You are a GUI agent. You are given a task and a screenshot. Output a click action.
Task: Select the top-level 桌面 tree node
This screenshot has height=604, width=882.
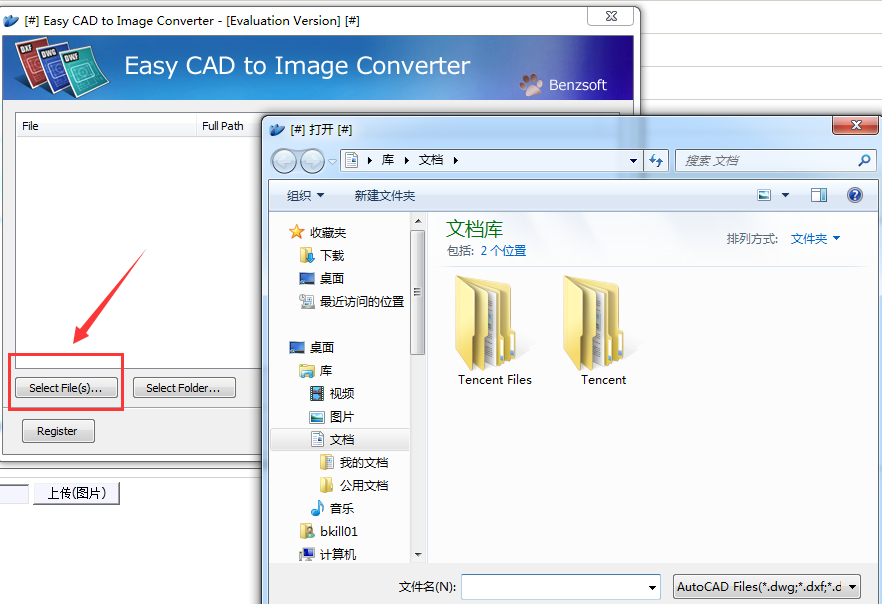click(312, 348)
